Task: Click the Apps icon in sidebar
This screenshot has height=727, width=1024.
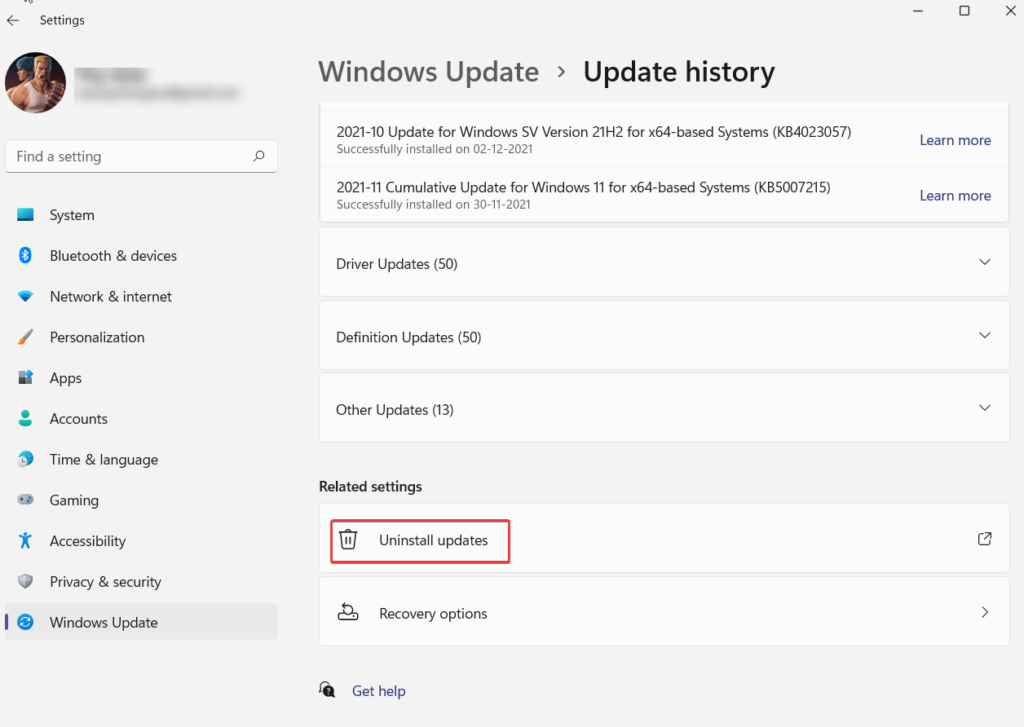Action: pyautogui.click(x=25, y=378)
